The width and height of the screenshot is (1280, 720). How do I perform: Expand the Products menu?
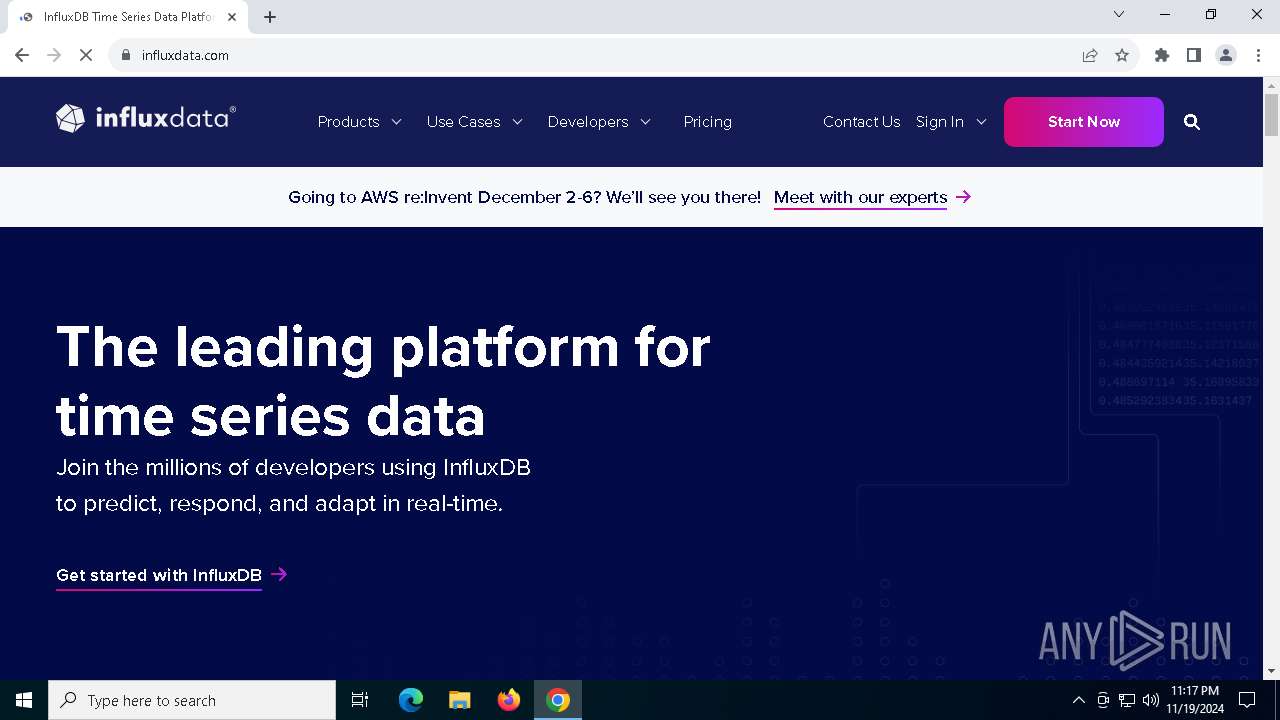click(360, 122)
